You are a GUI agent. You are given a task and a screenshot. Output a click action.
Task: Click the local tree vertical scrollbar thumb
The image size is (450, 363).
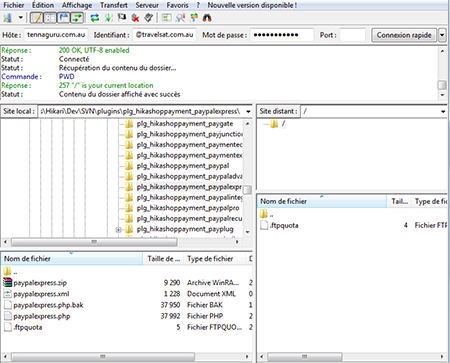[248, 190]
